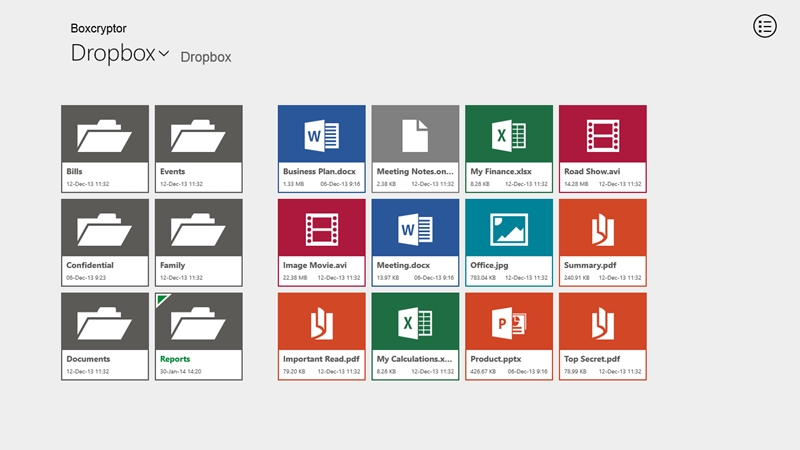Open My Calculations Excel icon
The width and height of the screenshot is (800, 450).
point(415,323)
